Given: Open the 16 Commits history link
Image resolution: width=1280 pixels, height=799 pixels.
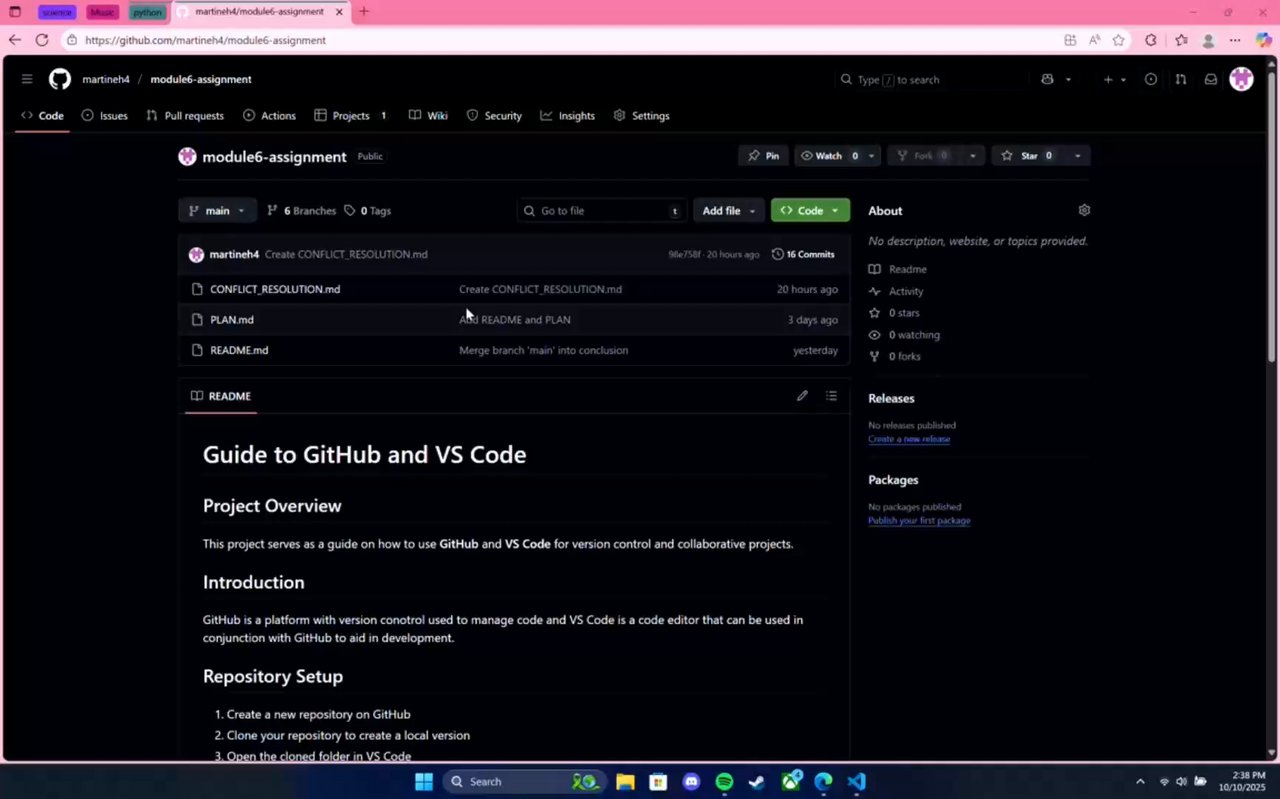Looking at the screenshot, I should [803, 254].
